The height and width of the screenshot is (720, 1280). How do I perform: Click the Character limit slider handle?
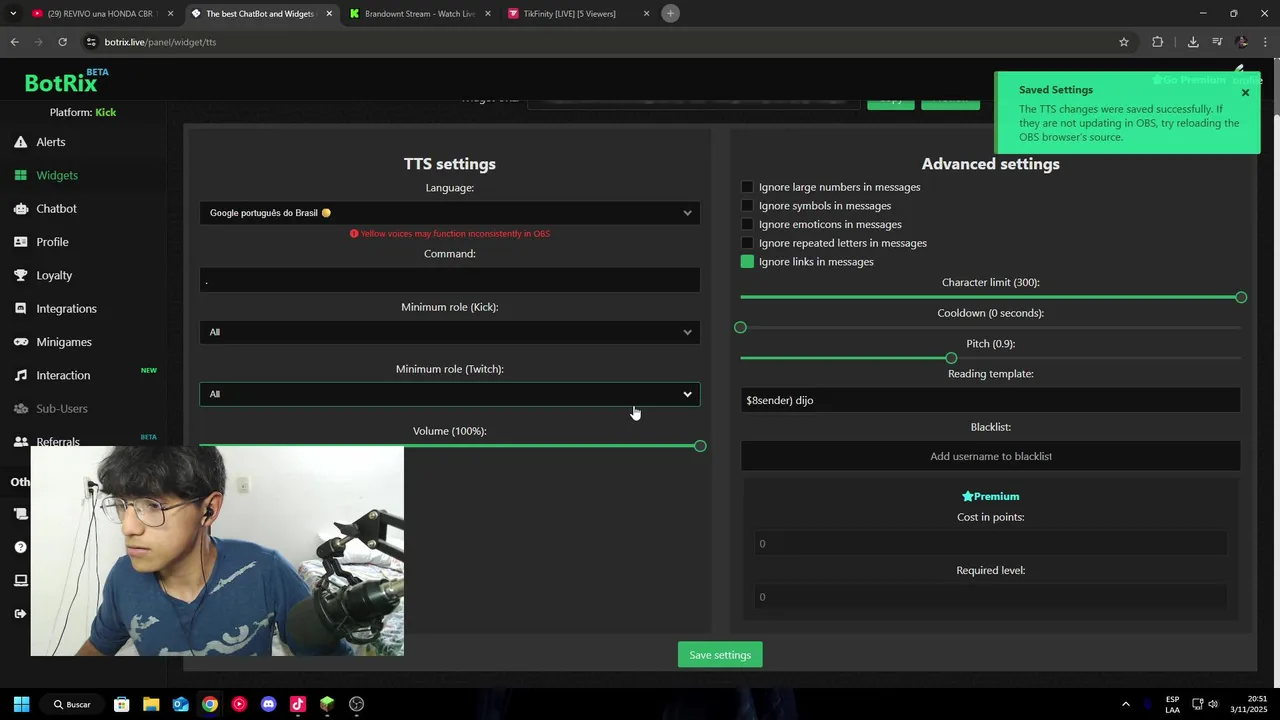click(1241, 298)
